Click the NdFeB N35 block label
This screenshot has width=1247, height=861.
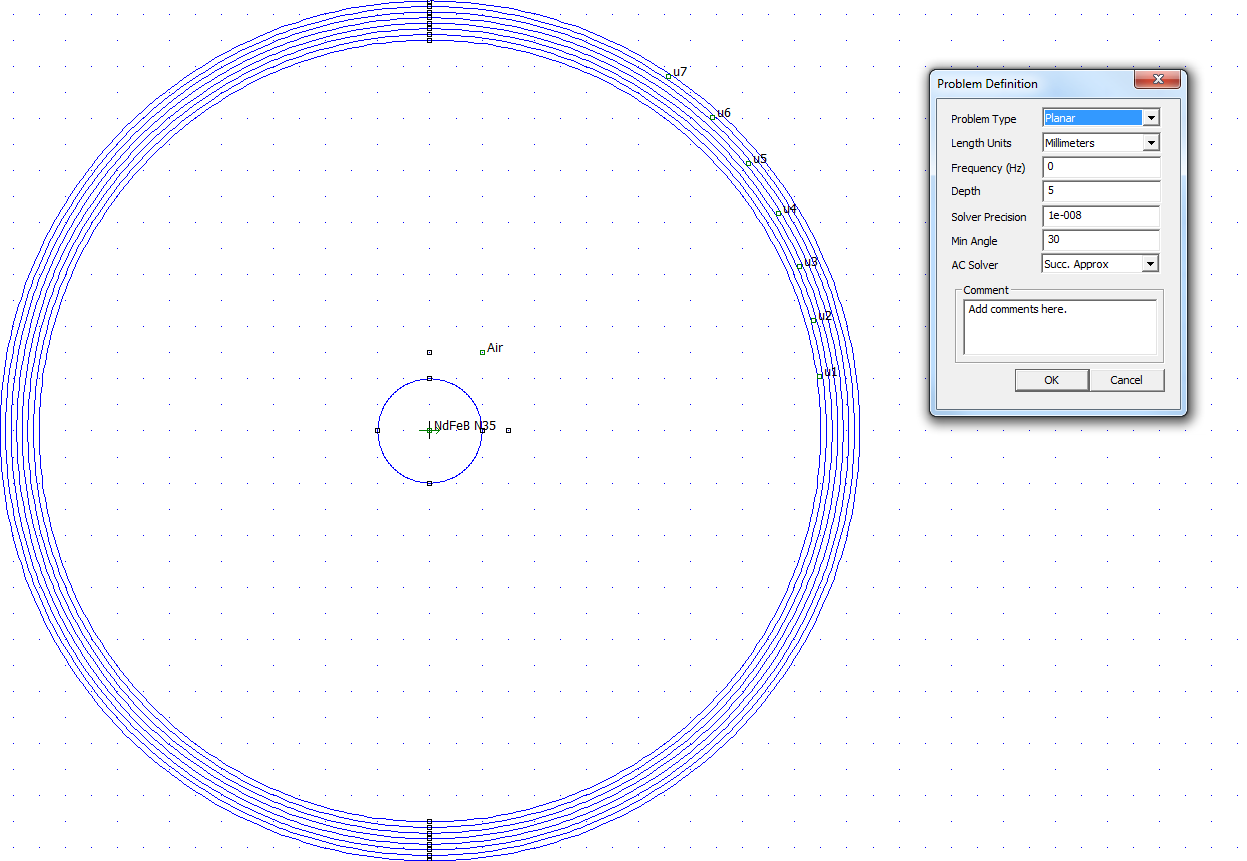429,430
